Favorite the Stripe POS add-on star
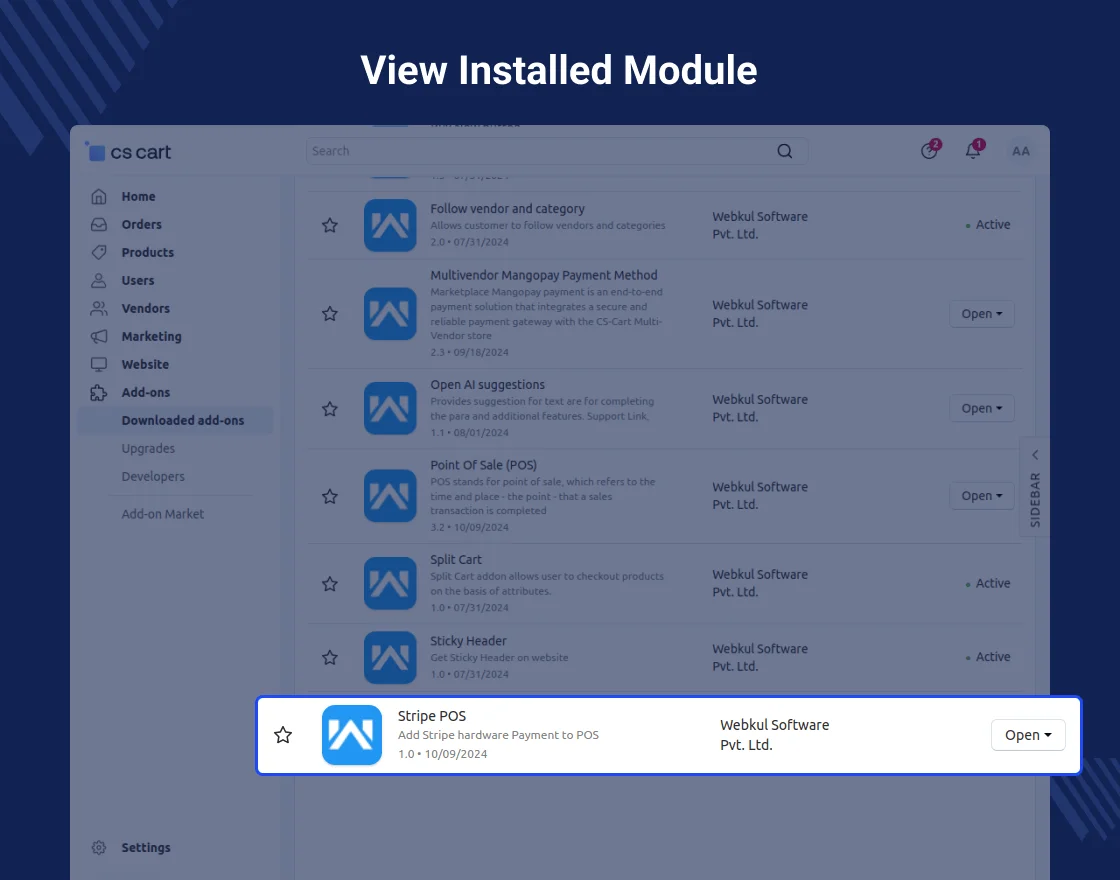 pos(283,735)
